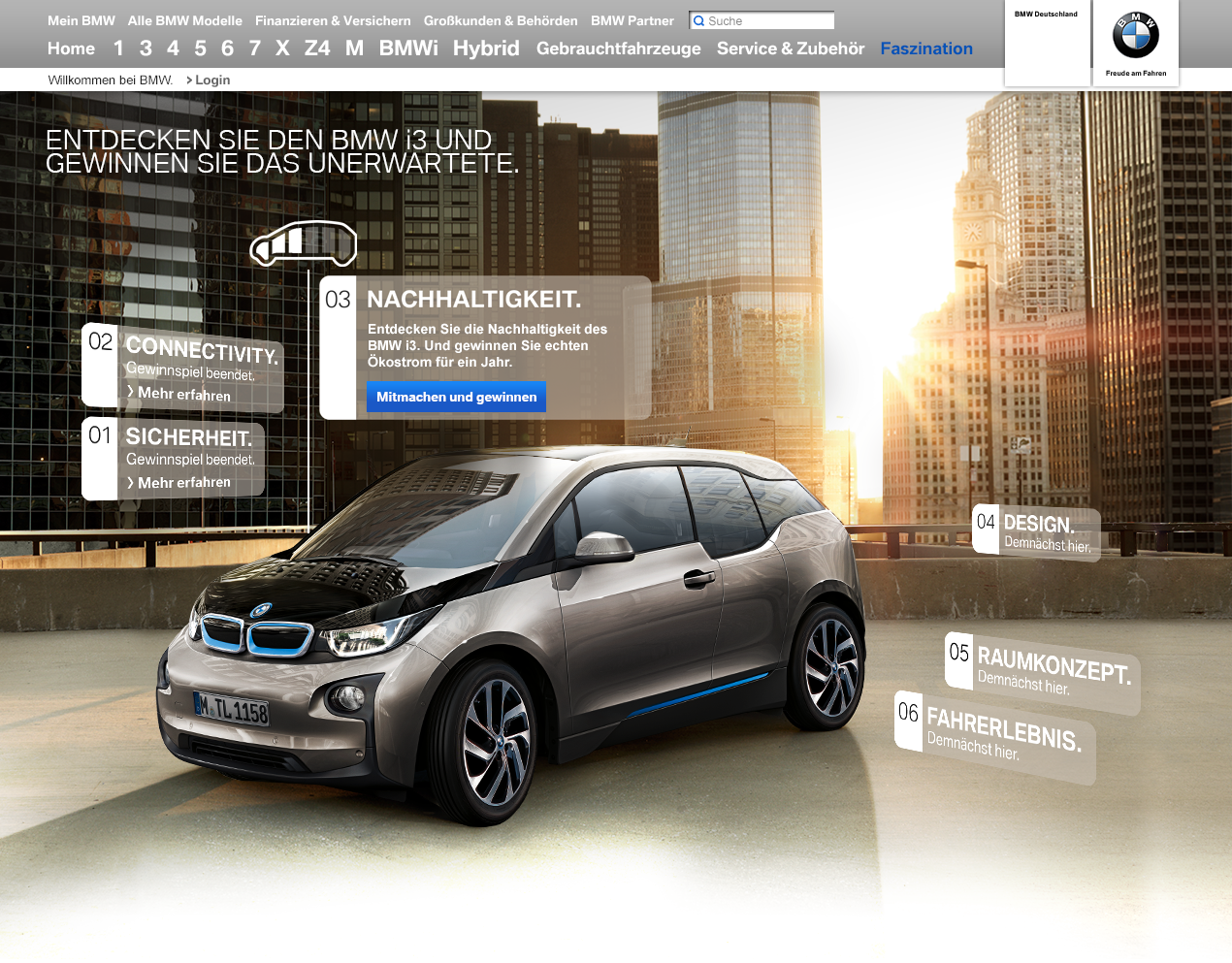The width and height of the screenshot is (1232, 963).
Task: Open Alle BMW Modelle menu
Action: pos(185,20)
